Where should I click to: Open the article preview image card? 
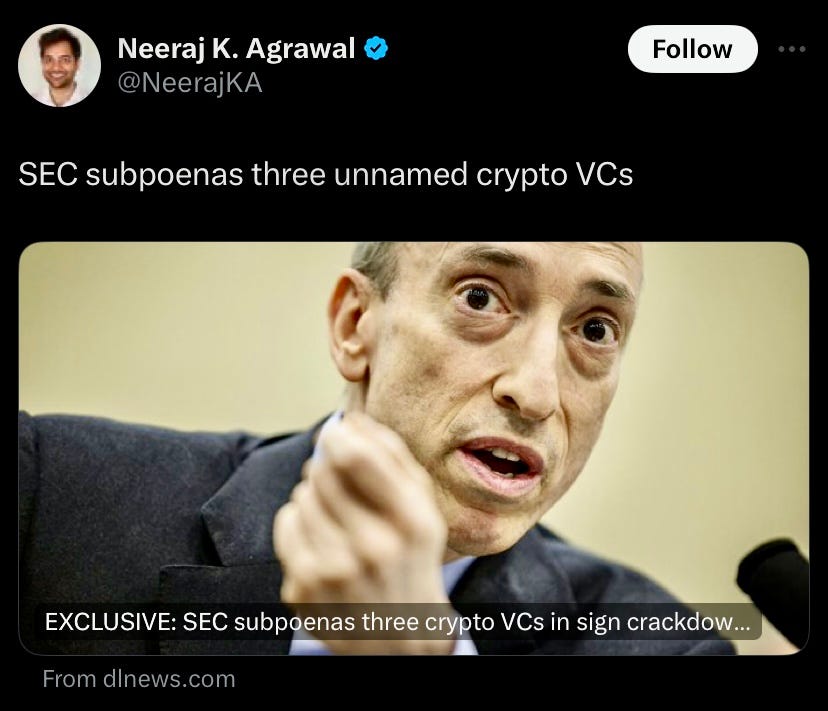tap(414, 448)
